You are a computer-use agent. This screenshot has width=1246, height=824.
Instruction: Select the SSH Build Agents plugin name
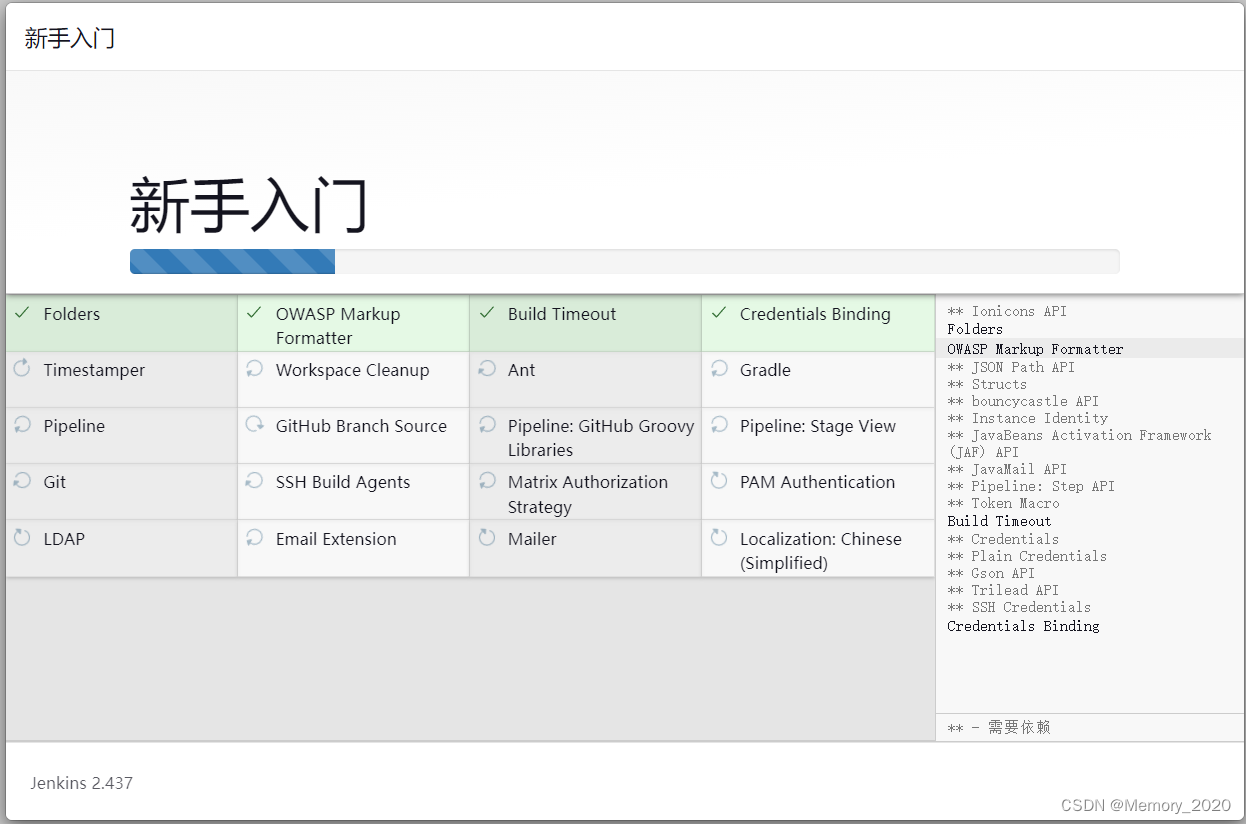(x=343, y=482)
